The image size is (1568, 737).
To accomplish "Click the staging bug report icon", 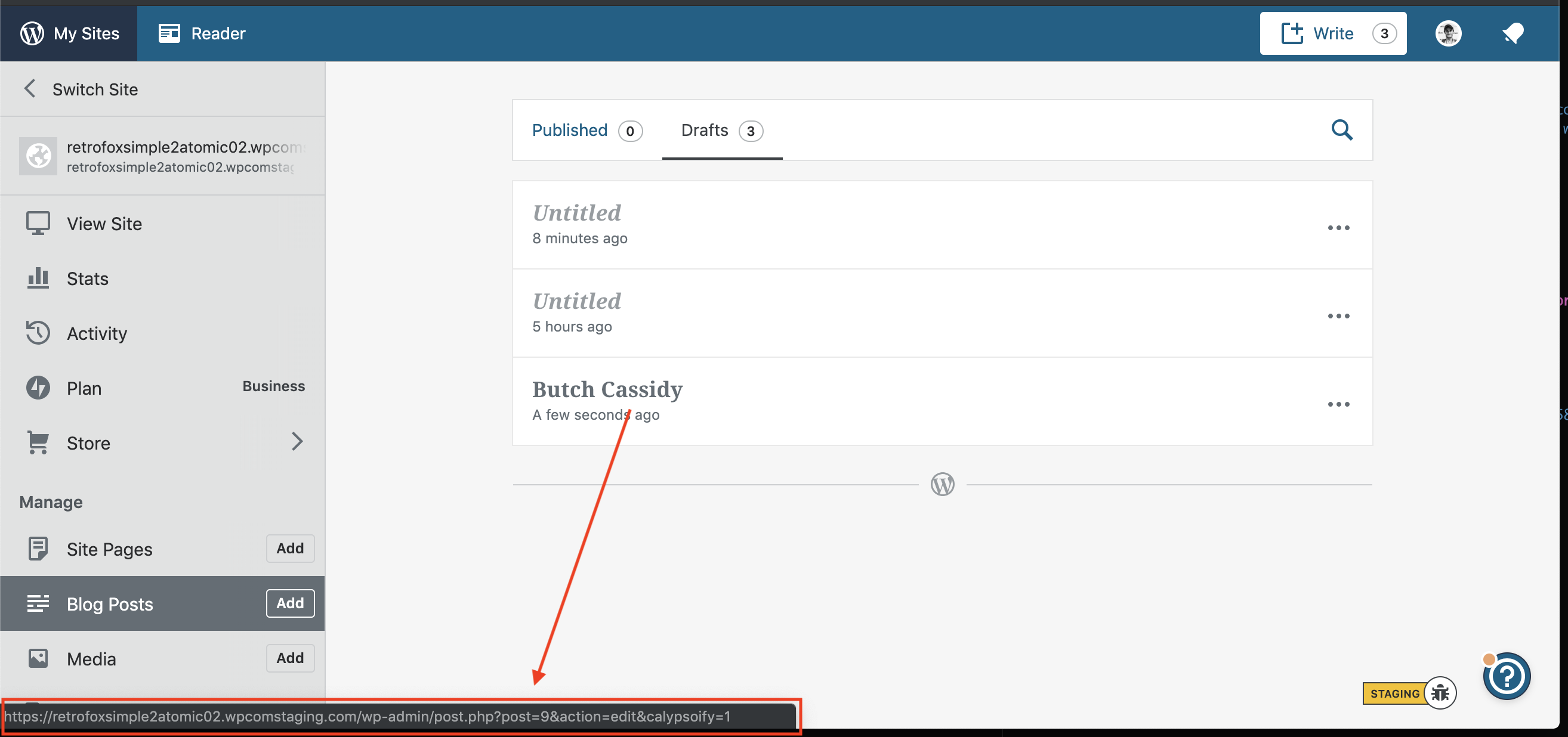I will [x=1440, y=693].
